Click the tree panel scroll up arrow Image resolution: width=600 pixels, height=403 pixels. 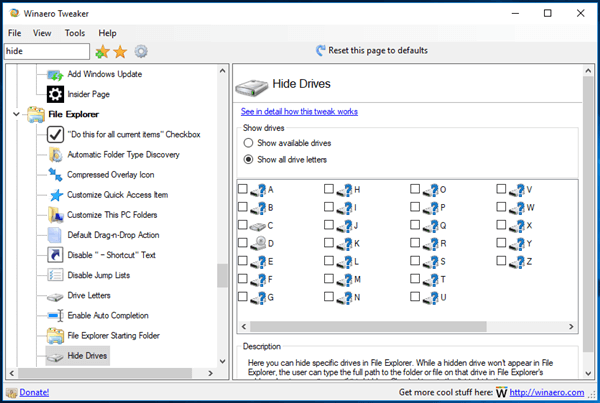[x=222, y=71]
